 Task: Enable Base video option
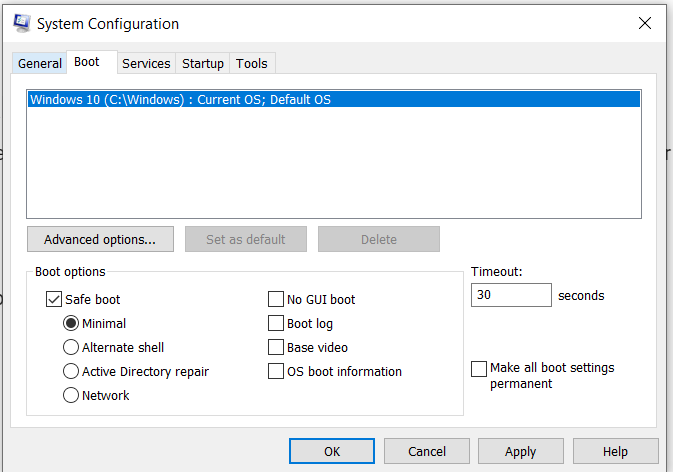tap(276, 347)
